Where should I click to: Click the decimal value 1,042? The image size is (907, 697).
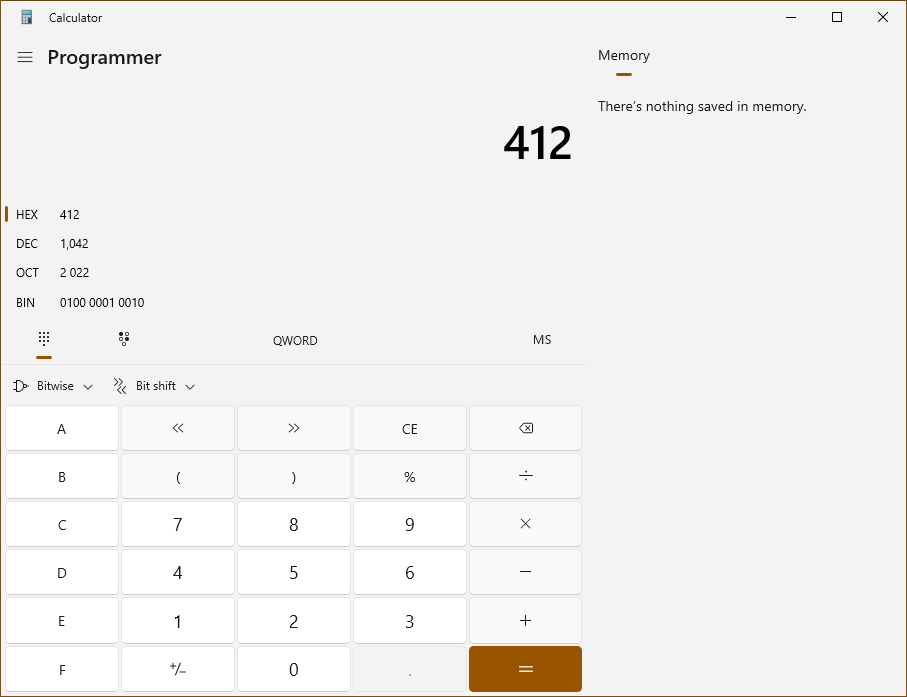tap(74, 244)
